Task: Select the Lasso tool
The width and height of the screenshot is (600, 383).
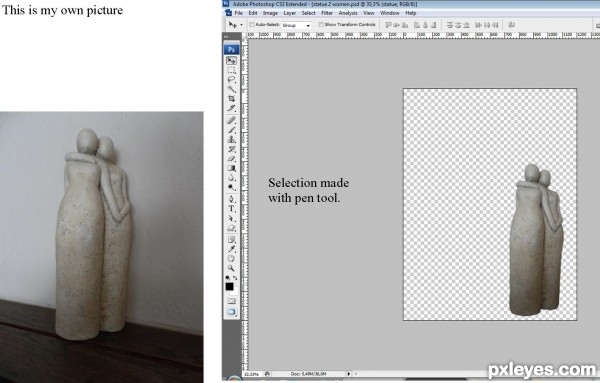Action: (232, 80)
